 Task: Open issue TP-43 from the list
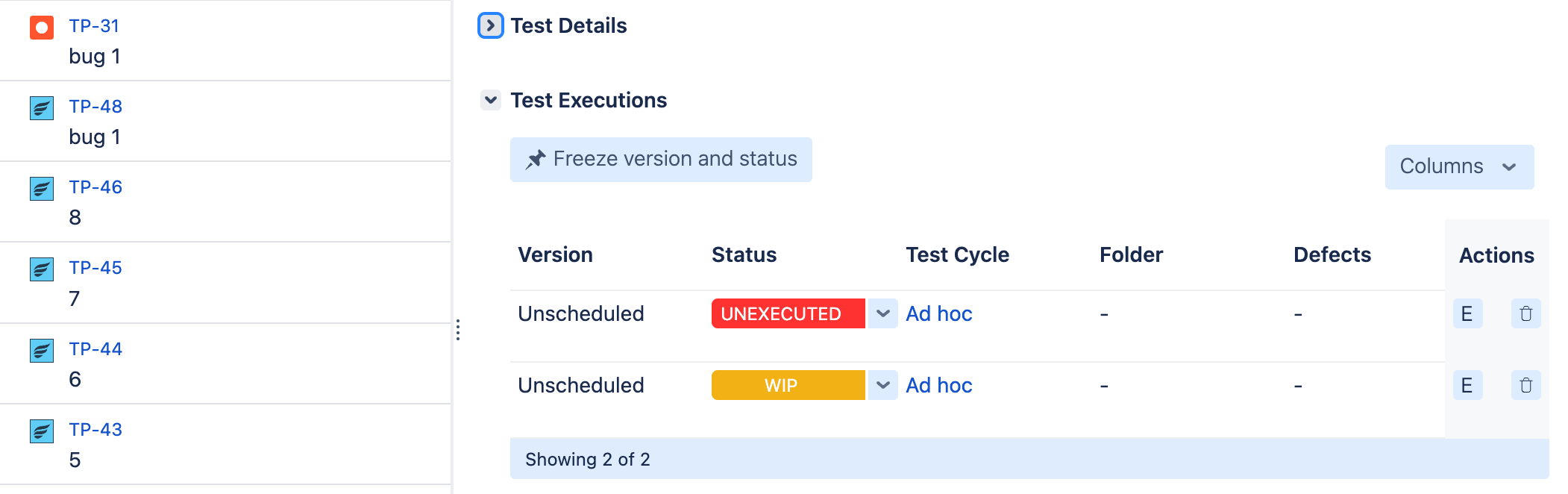95,430
